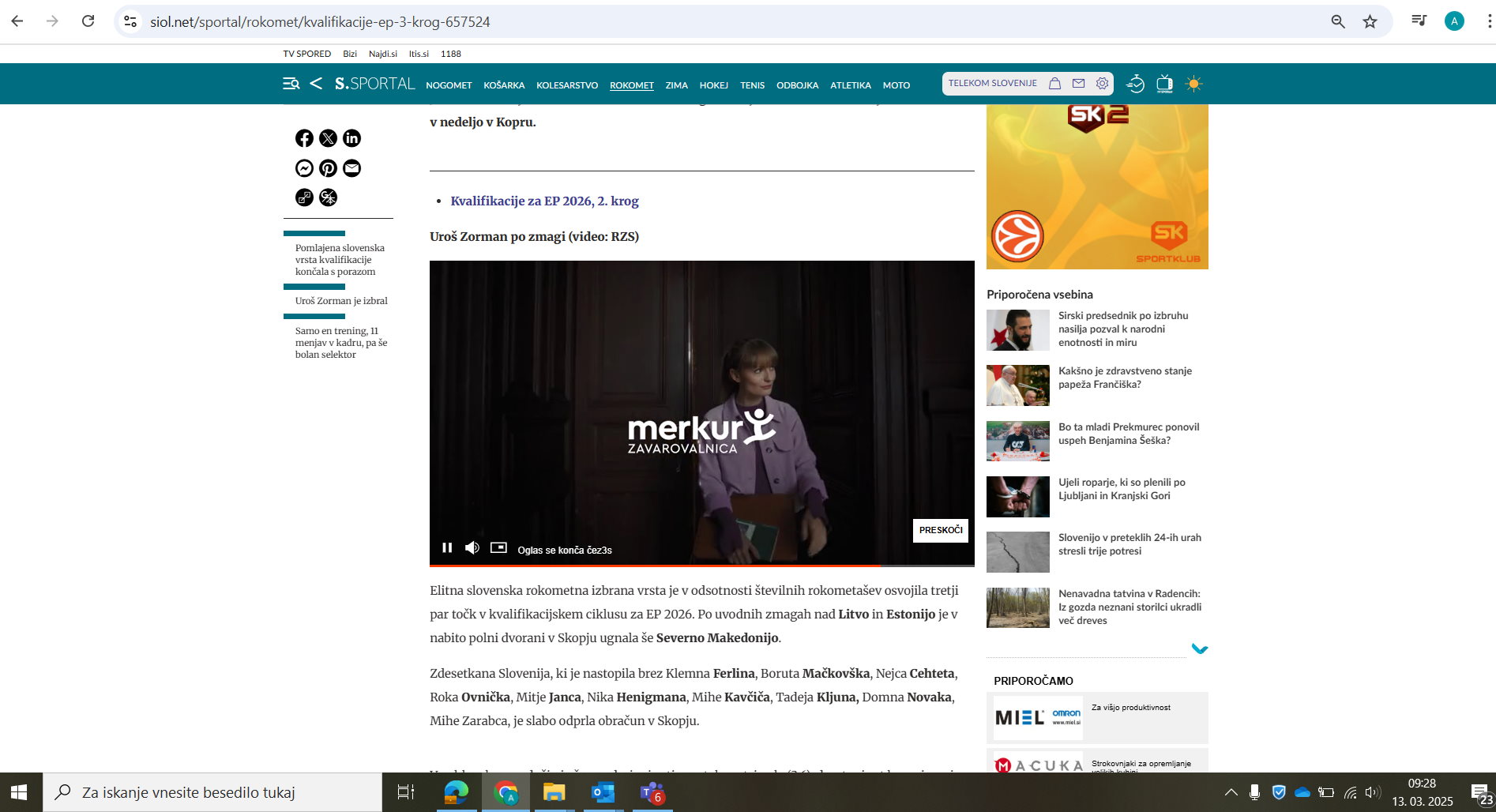
Task: Go to the KOŠARKA section
Action: [504, 85]
